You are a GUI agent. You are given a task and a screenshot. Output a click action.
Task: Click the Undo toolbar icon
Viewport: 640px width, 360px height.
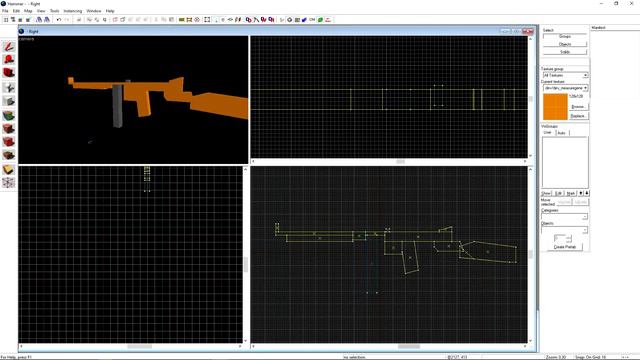click(59, 20)
